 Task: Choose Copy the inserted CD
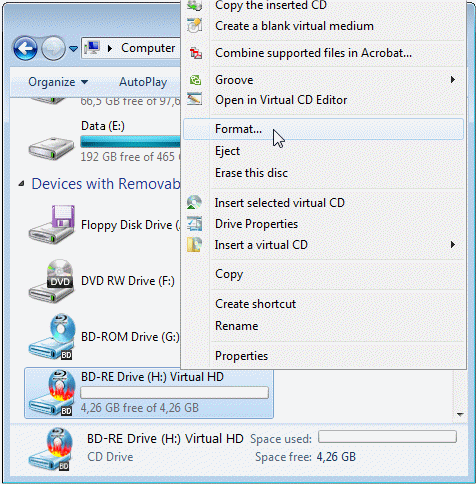pos(271,5)
